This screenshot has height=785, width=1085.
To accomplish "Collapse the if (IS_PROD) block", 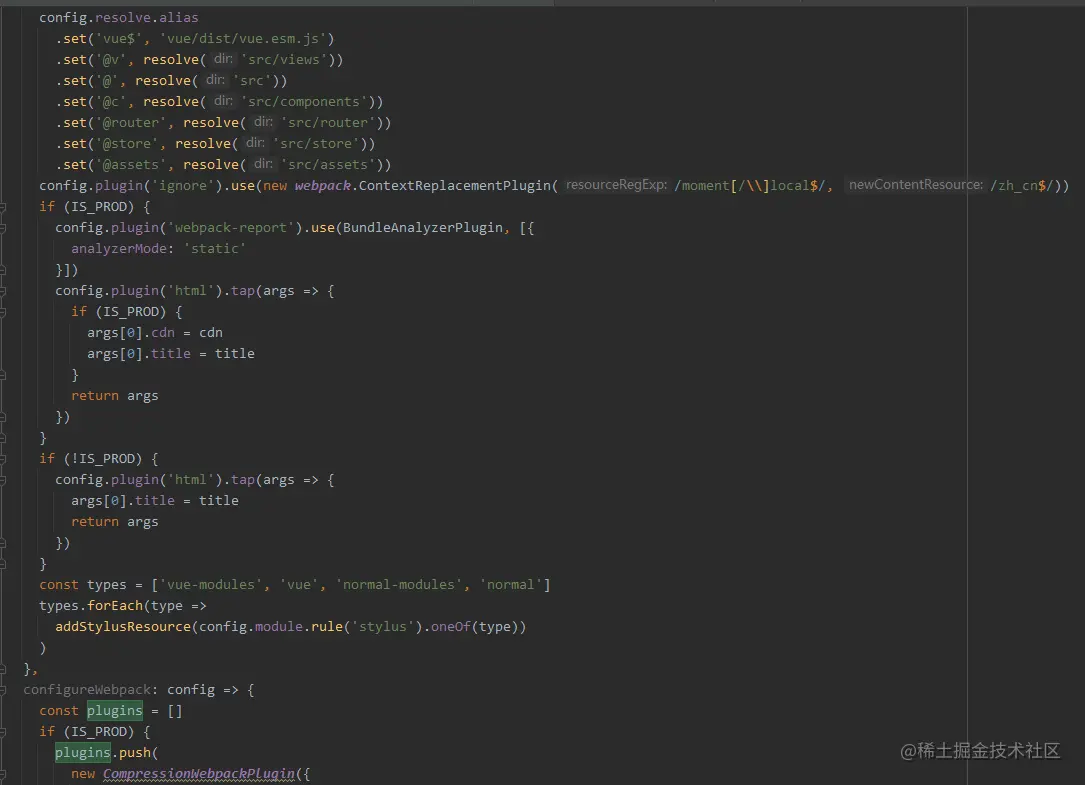I will click(8, 206).
